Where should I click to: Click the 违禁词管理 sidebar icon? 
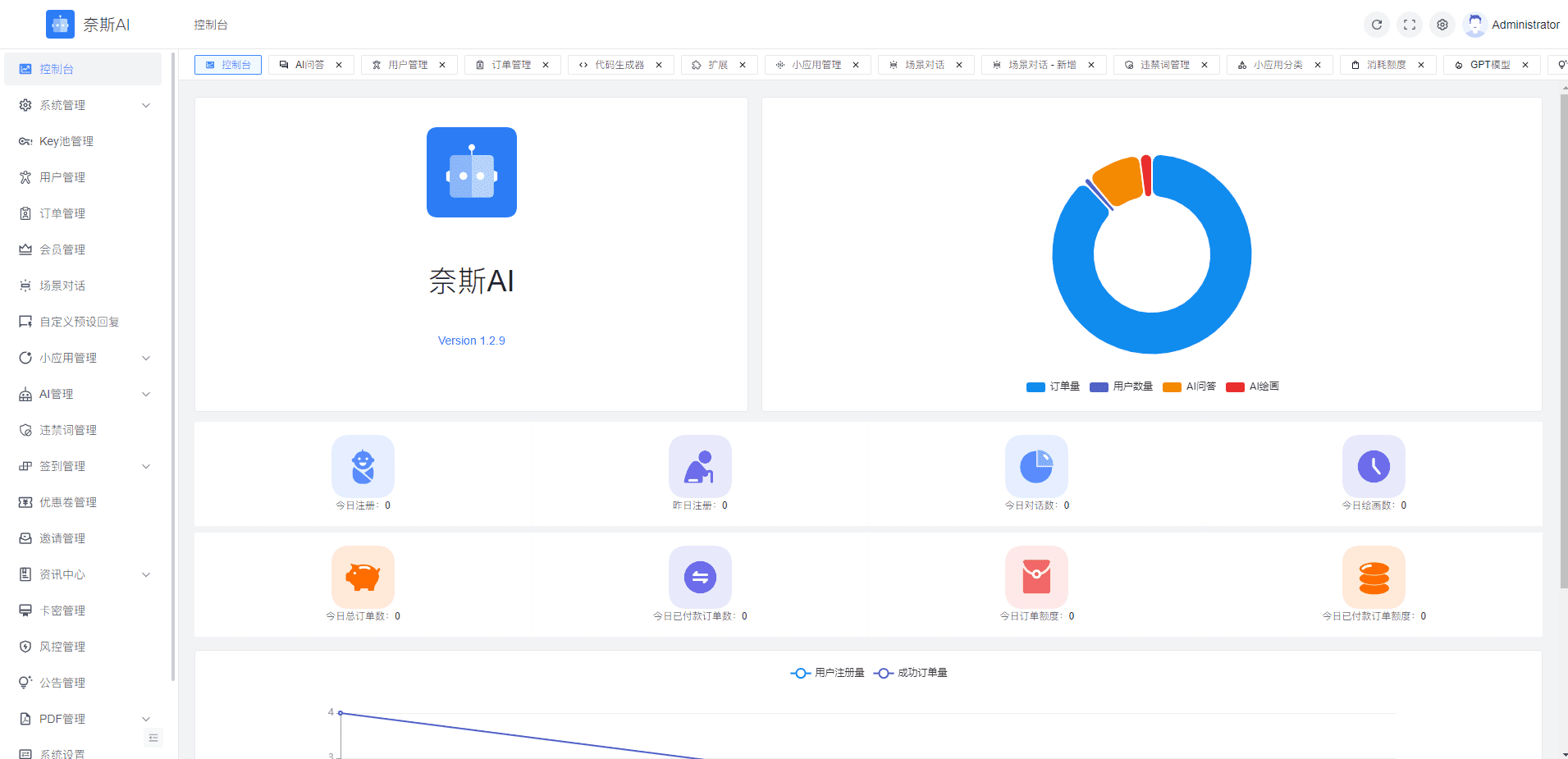[x=25, y=430]
